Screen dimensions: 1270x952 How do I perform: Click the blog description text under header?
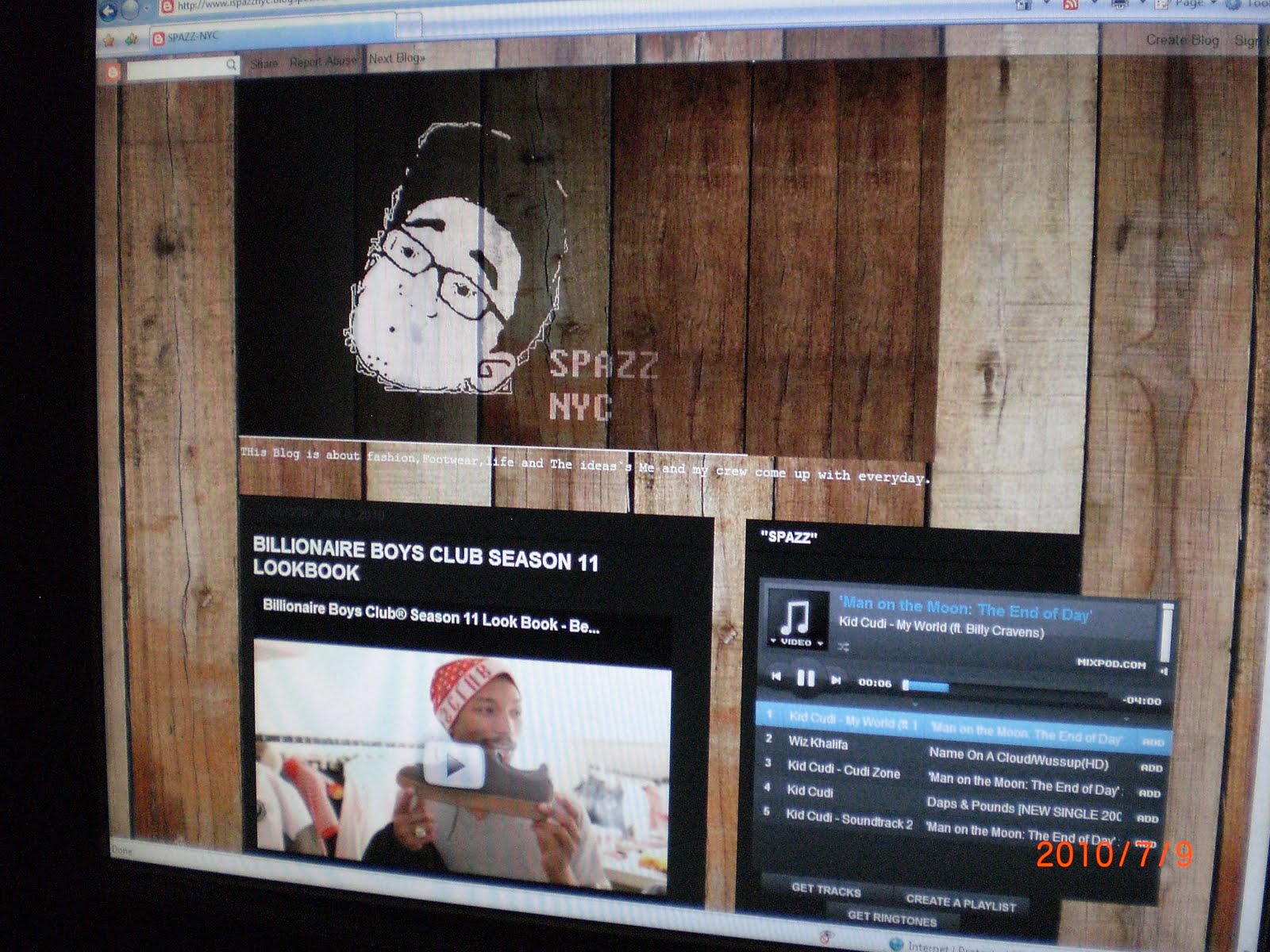(x=585, y=466)
